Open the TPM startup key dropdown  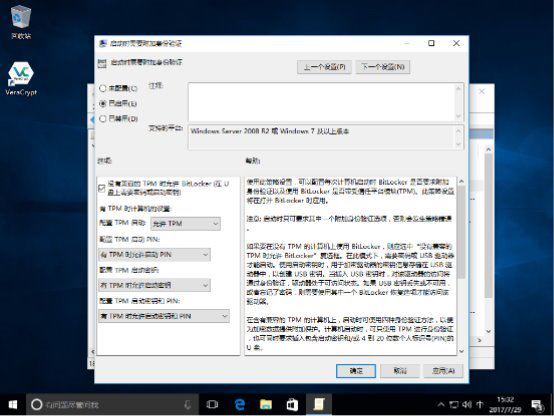click(x=154, y=285)
